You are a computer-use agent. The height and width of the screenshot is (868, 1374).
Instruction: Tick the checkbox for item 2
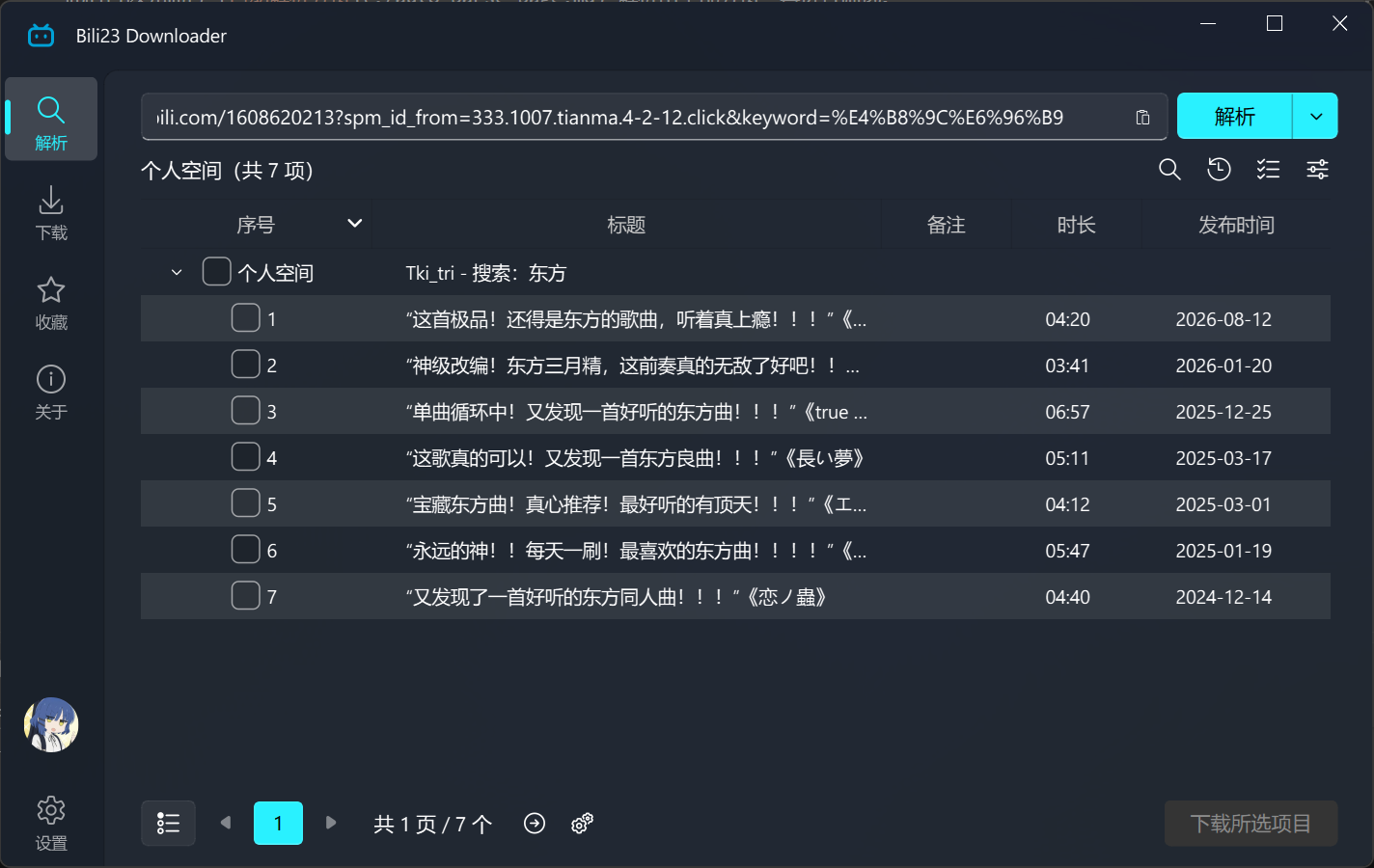pos(246,365)
